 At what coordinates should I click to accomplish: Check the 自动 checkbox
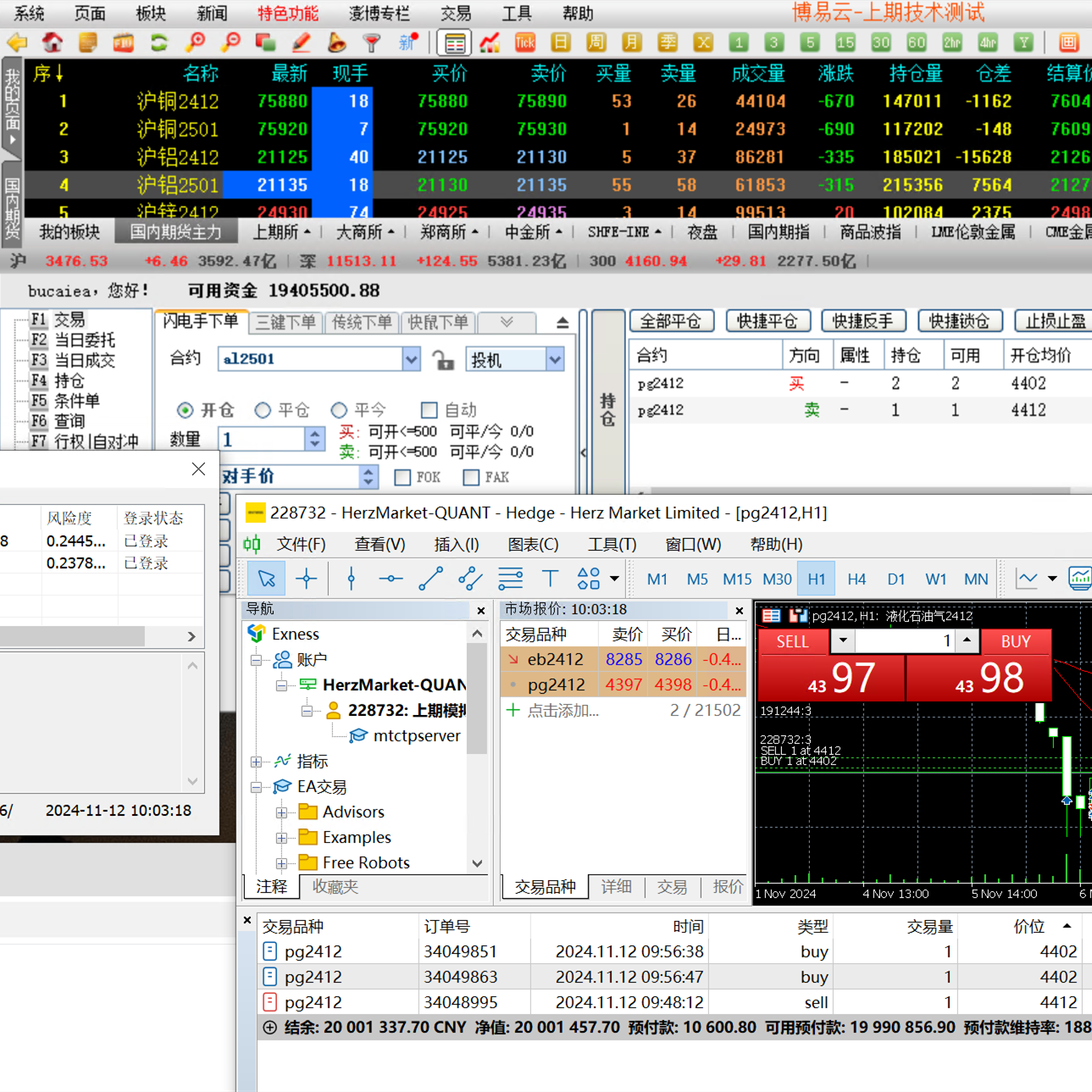tap(430, 410)
